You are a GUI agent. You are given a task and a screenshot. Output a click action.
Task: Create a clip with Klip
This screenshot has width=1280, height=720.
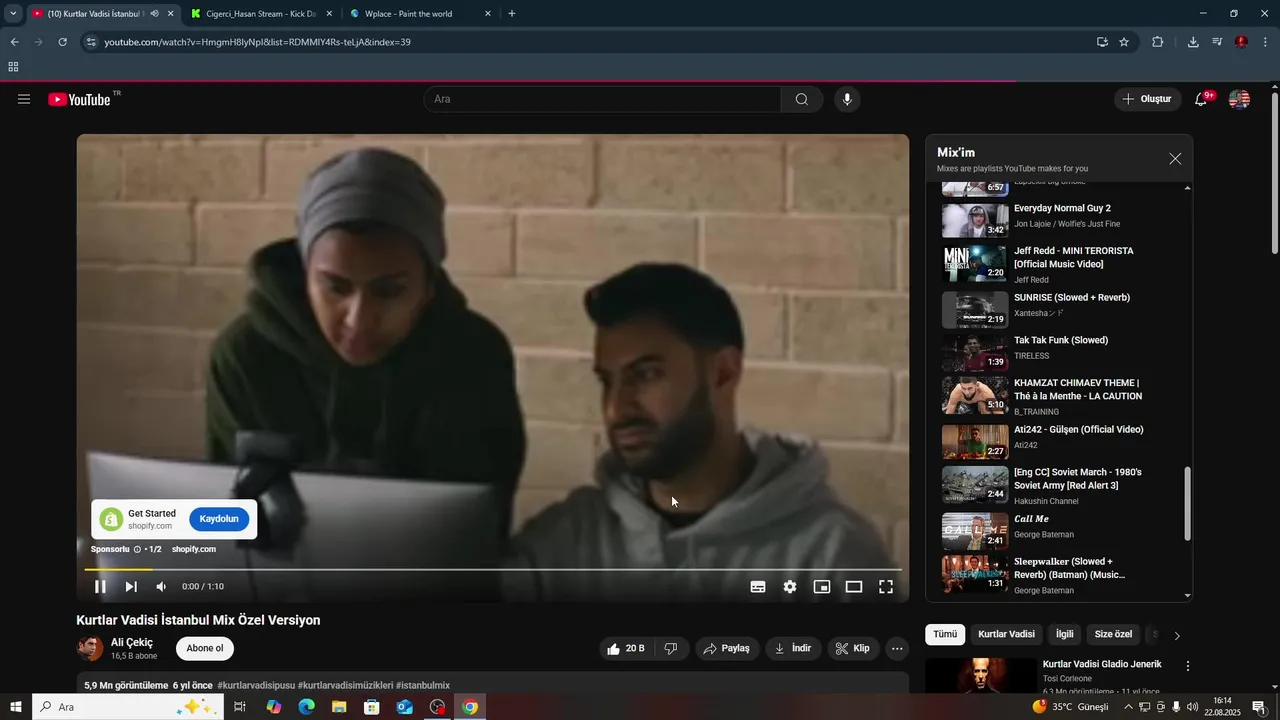(x=853, y=649)
